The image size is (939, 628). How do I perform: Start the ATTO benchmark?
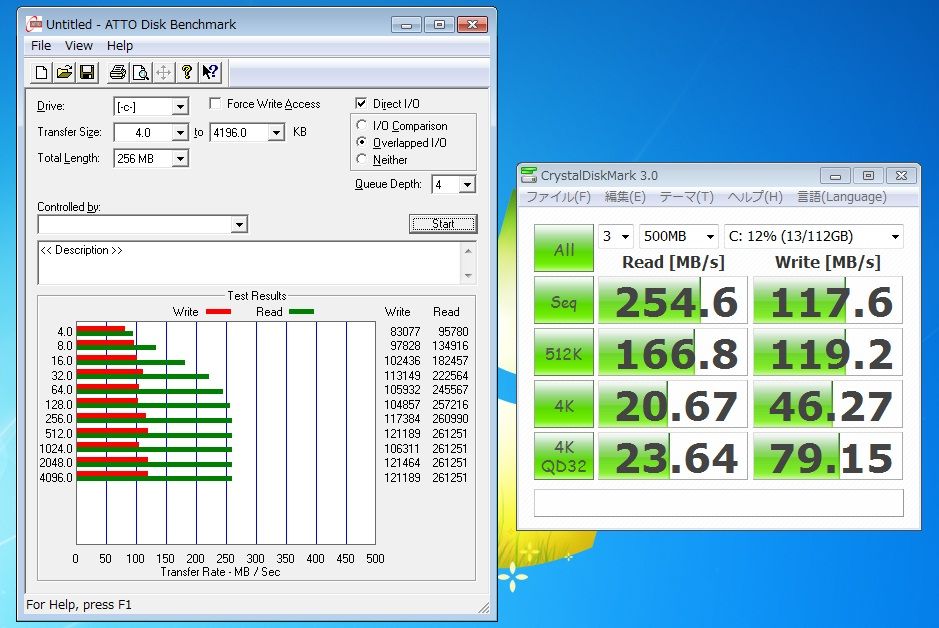pyautogui.click(x=443, y=224)
